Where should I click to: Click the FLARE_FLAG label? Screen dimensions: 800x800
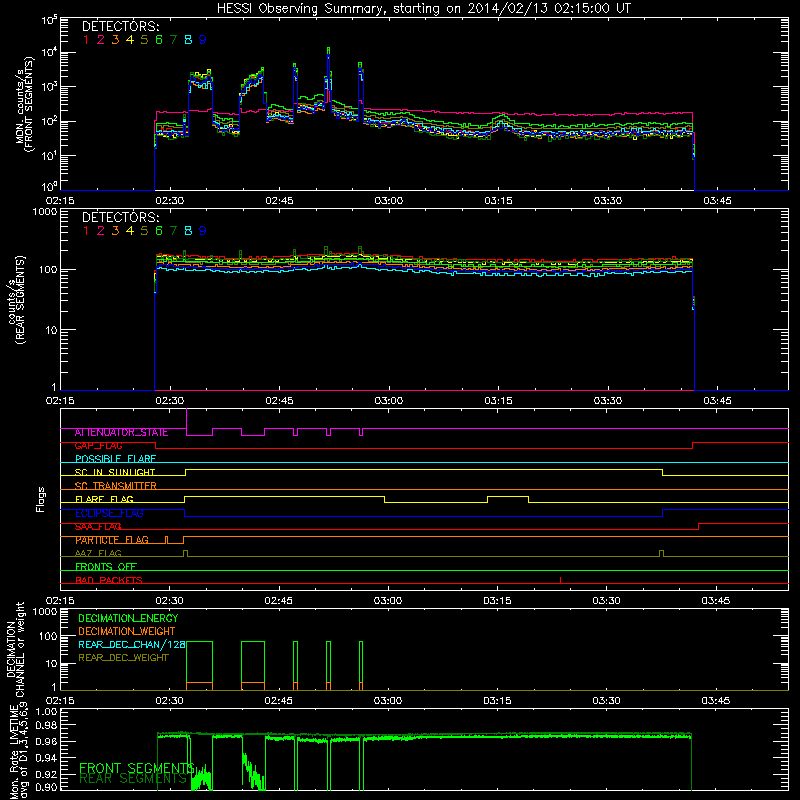click(104, 499)
